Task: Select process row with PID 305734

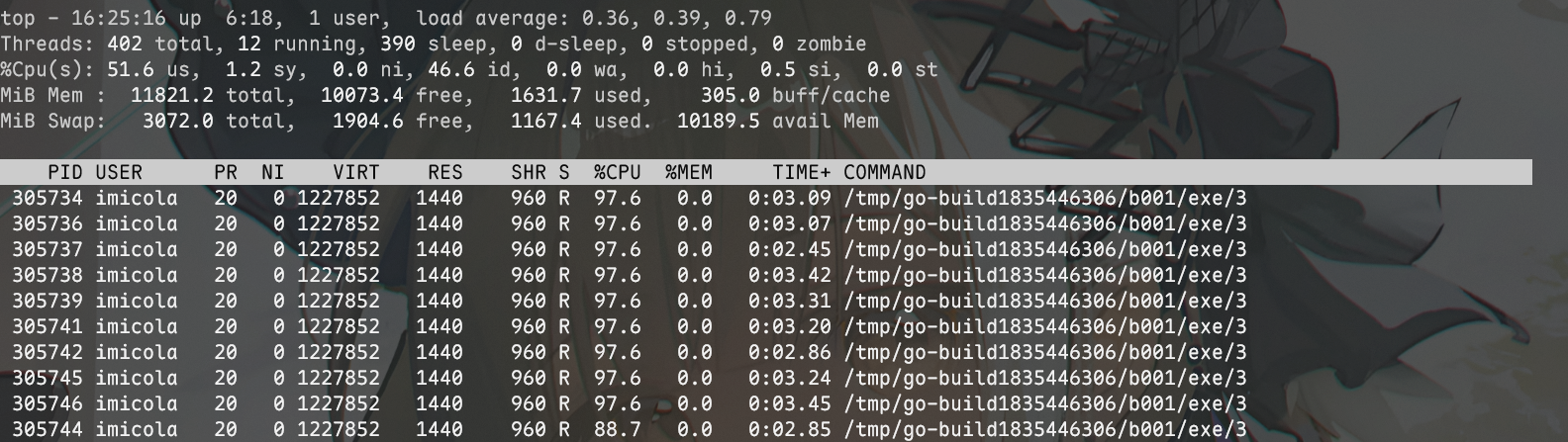Action: coord(46,198)
